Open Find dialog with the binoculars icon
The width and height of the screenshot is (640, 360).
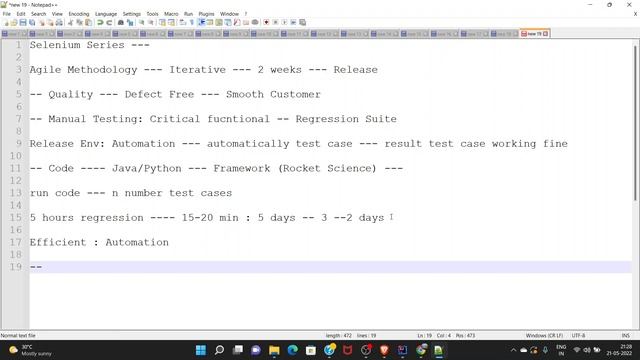[x=121, y=22]
